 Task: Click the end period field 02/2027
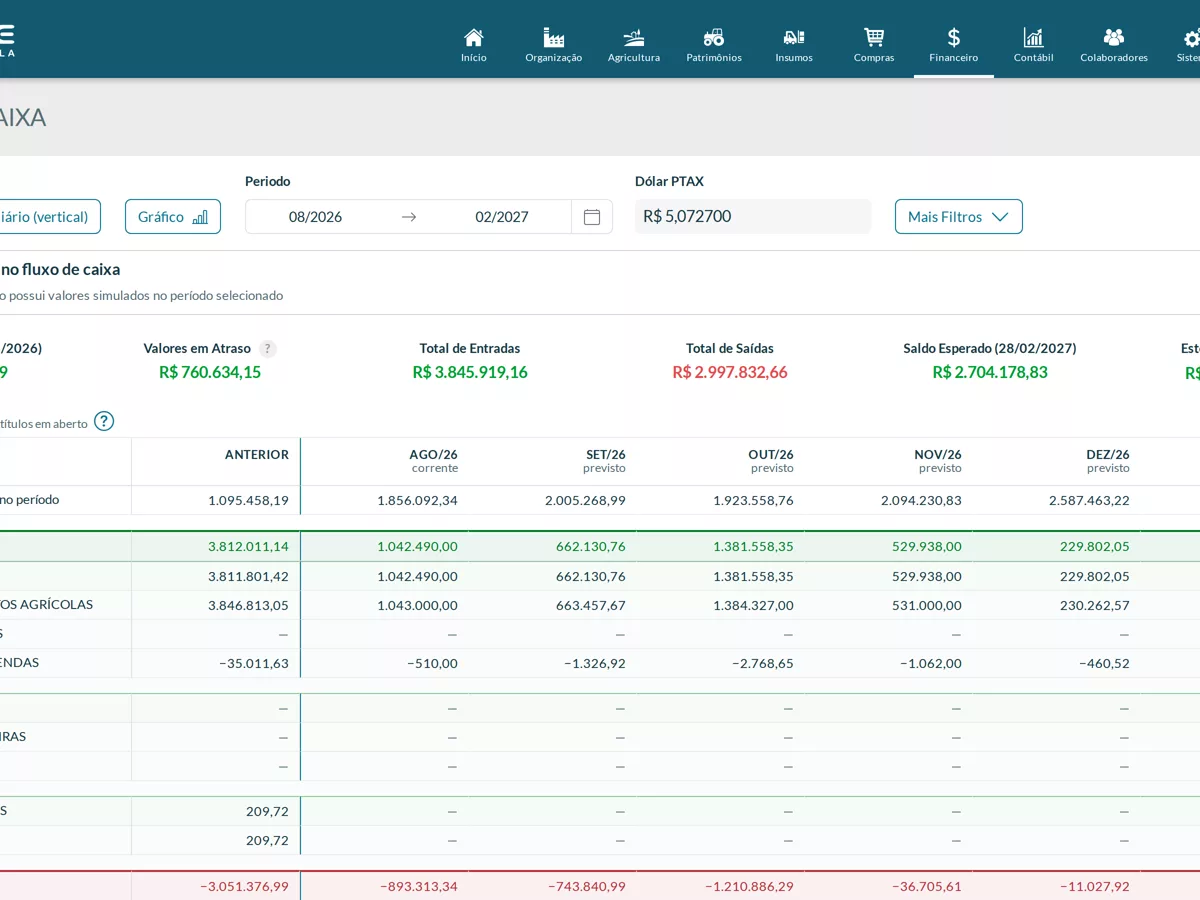point(502,217)
